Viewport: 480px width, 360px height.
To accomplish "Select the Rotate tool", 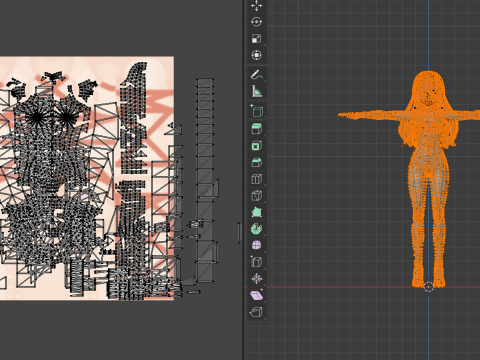I will (x=256, y=22).
